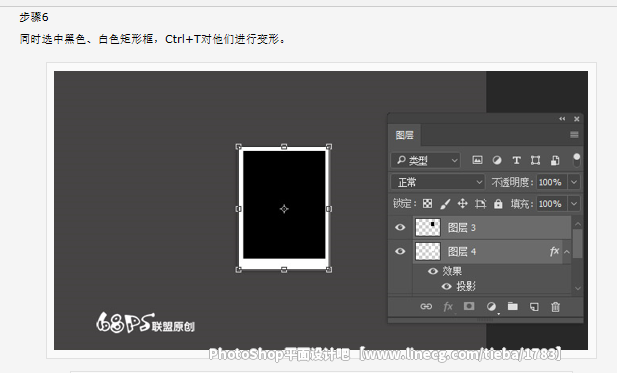This screenshot has height=373, width=617.
Task: Click the 不透明度 100% value field
Action: [x=552, y=182]
